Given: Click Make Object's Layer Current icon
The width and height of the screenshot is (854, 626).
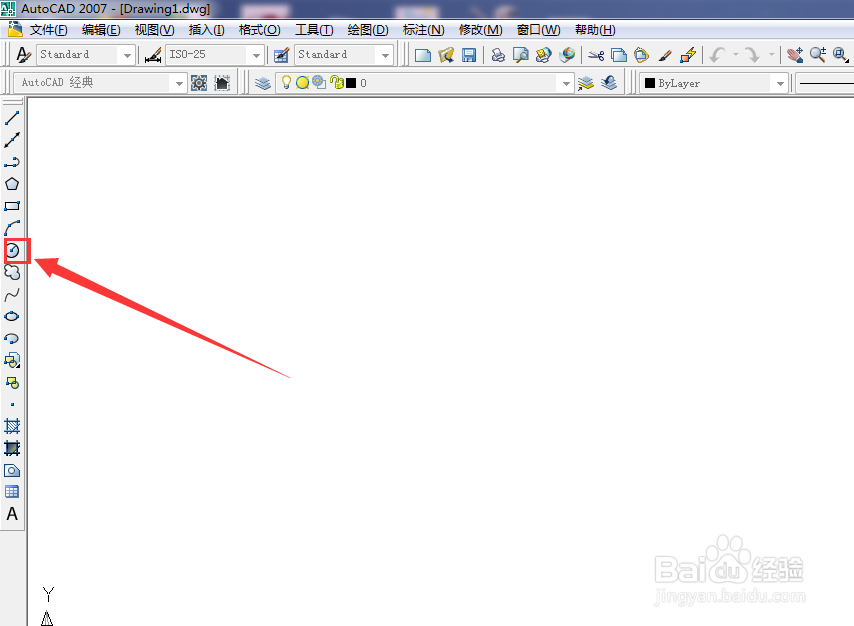Looking at the screenshot, I should (x=585, y=83).
